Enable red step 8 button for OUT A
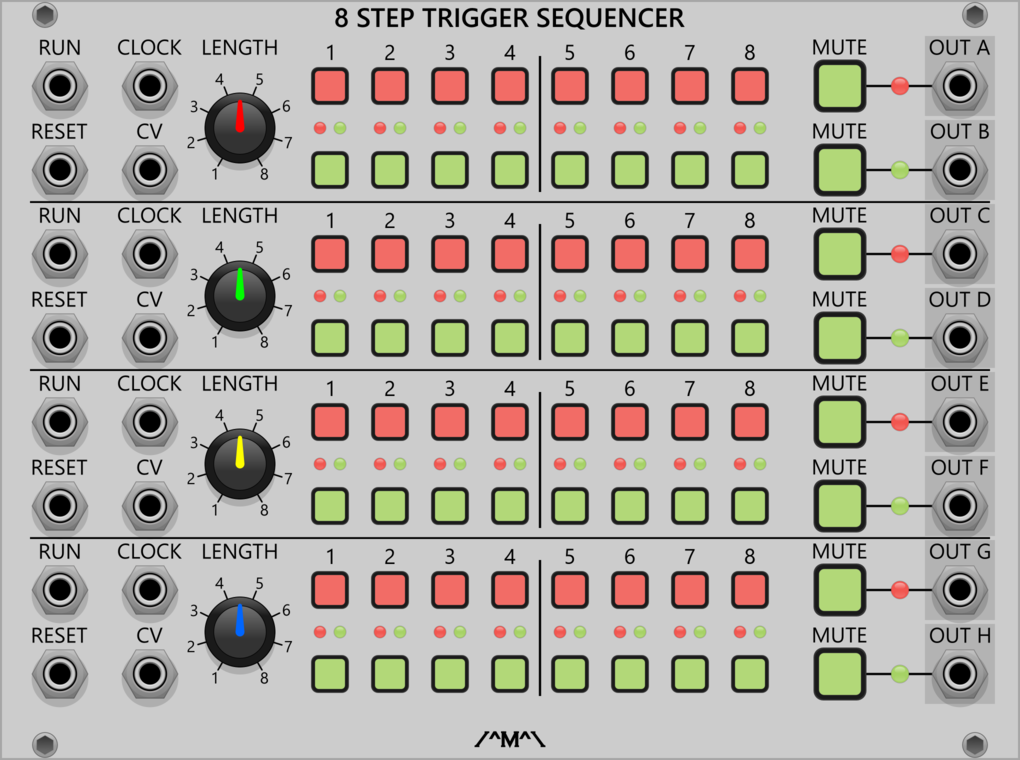This screenshot has width=1020, height=760. (x=749, y=86)
